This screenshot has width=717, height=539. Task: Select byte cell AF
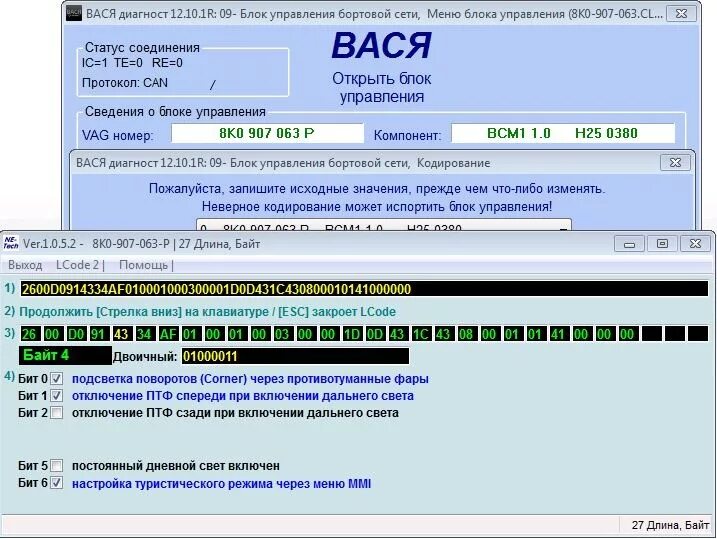[x=167, y=334]
